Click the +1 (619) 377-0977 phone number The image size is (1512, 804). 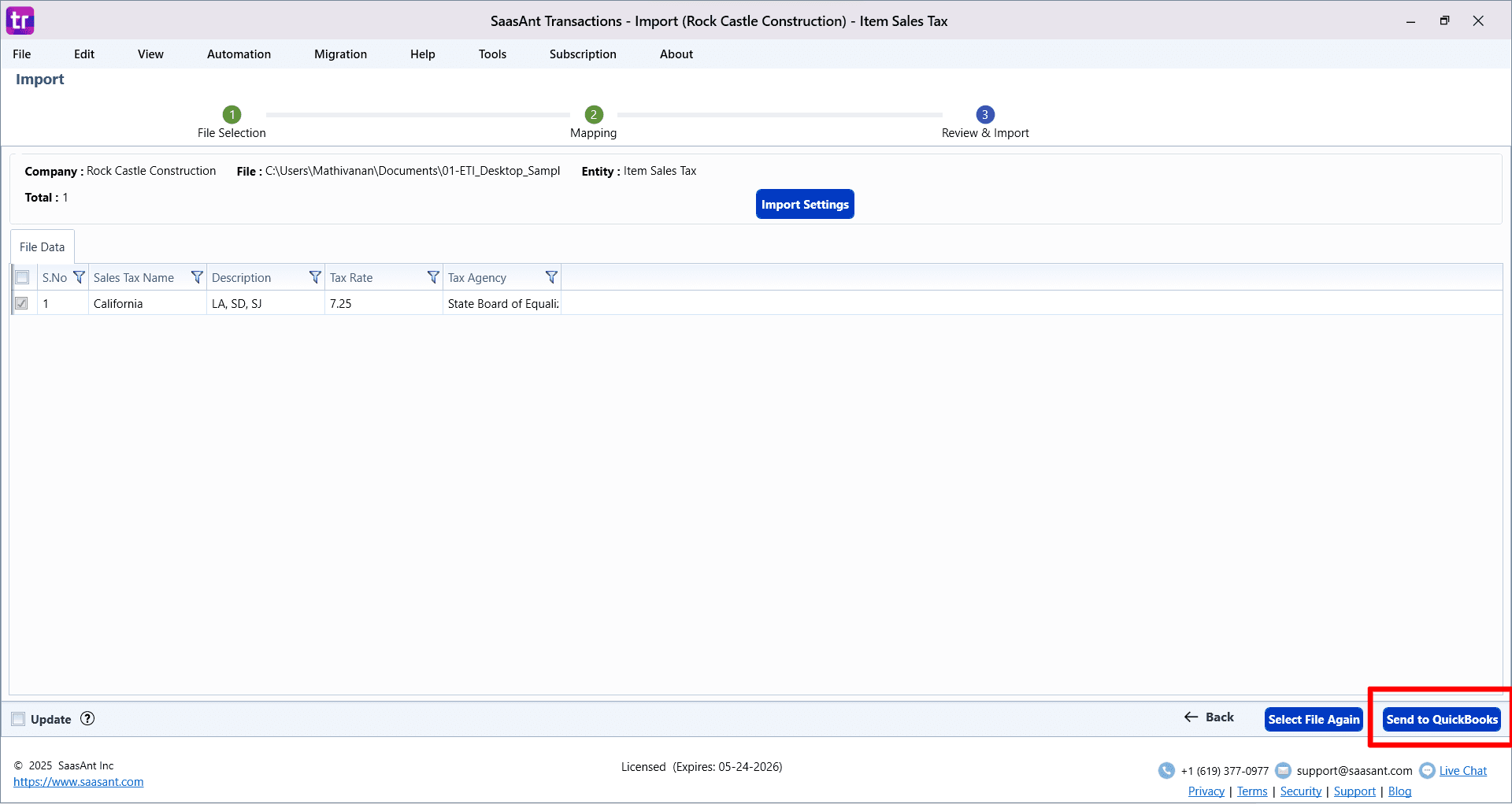point(1225,771)
